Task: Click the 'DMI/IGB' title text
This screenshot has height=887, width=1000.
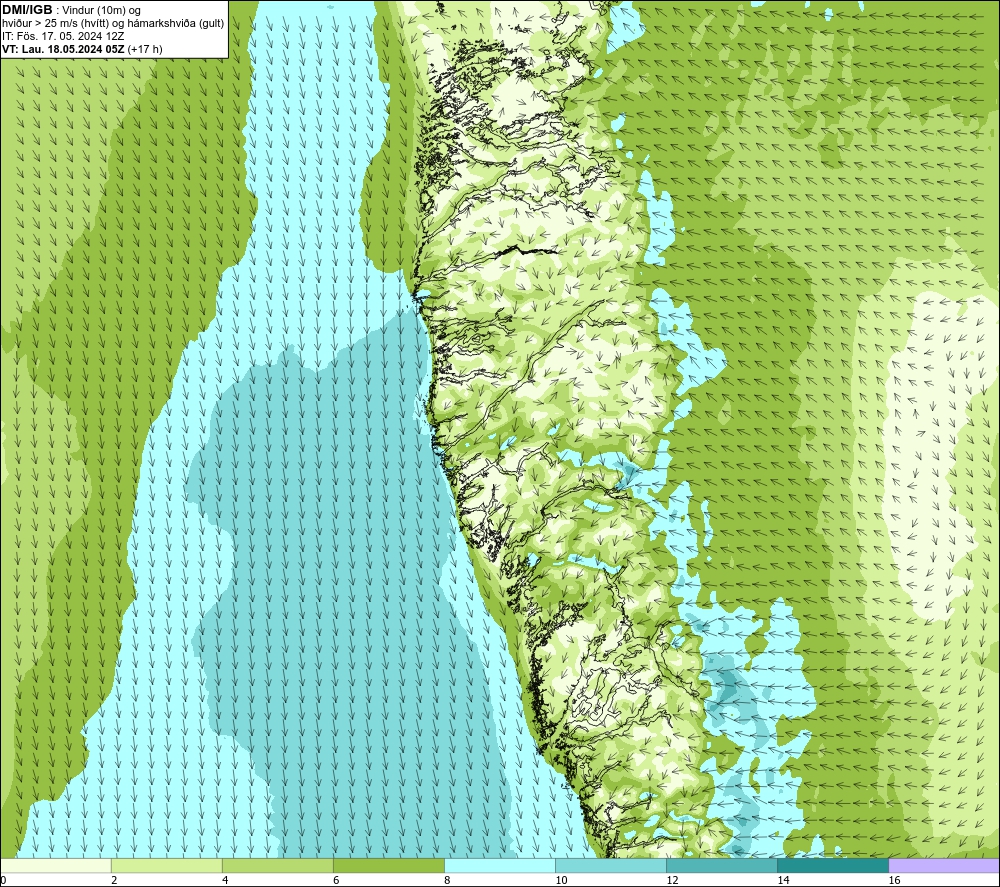Action: (27, 10)
